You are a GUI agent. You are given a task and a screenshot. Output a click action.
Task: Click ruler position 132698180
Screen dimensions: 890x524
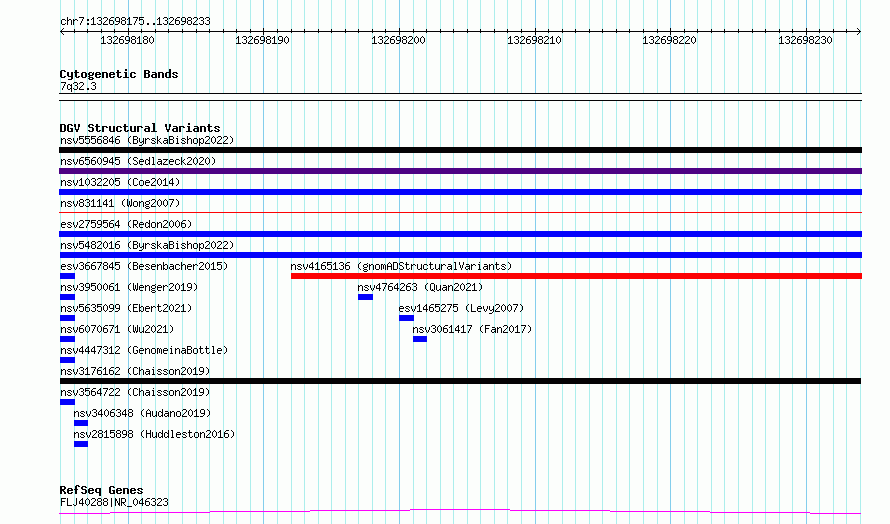pyautogui.click(x=127, y=40)
